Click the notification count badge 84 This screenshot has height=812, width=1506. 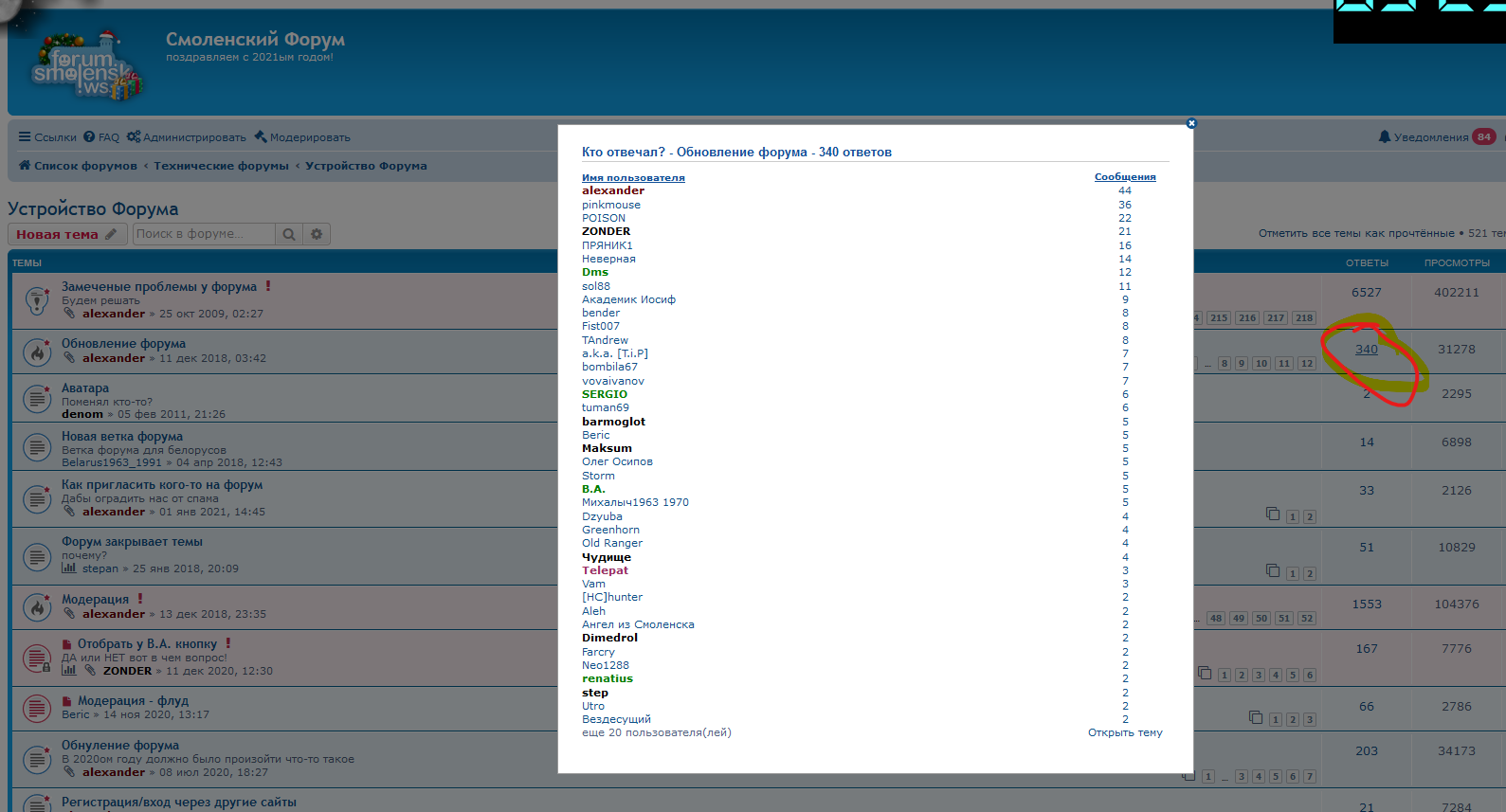pos(1484,137)
